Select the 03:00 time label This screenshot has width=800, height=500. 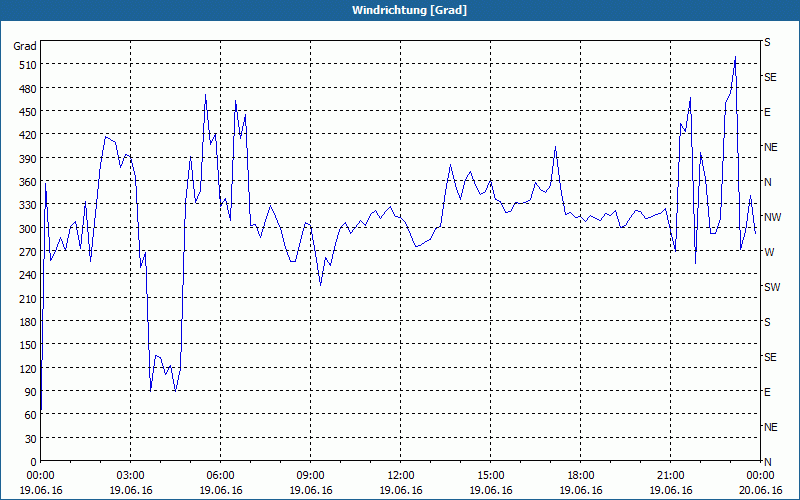point(131,476)
